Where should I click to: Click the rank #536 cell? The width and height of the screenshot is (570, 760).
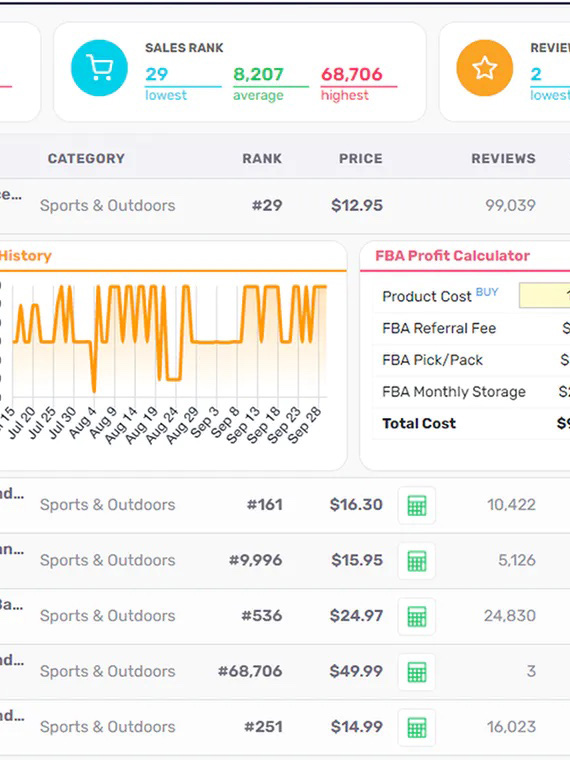coord(262,616)
